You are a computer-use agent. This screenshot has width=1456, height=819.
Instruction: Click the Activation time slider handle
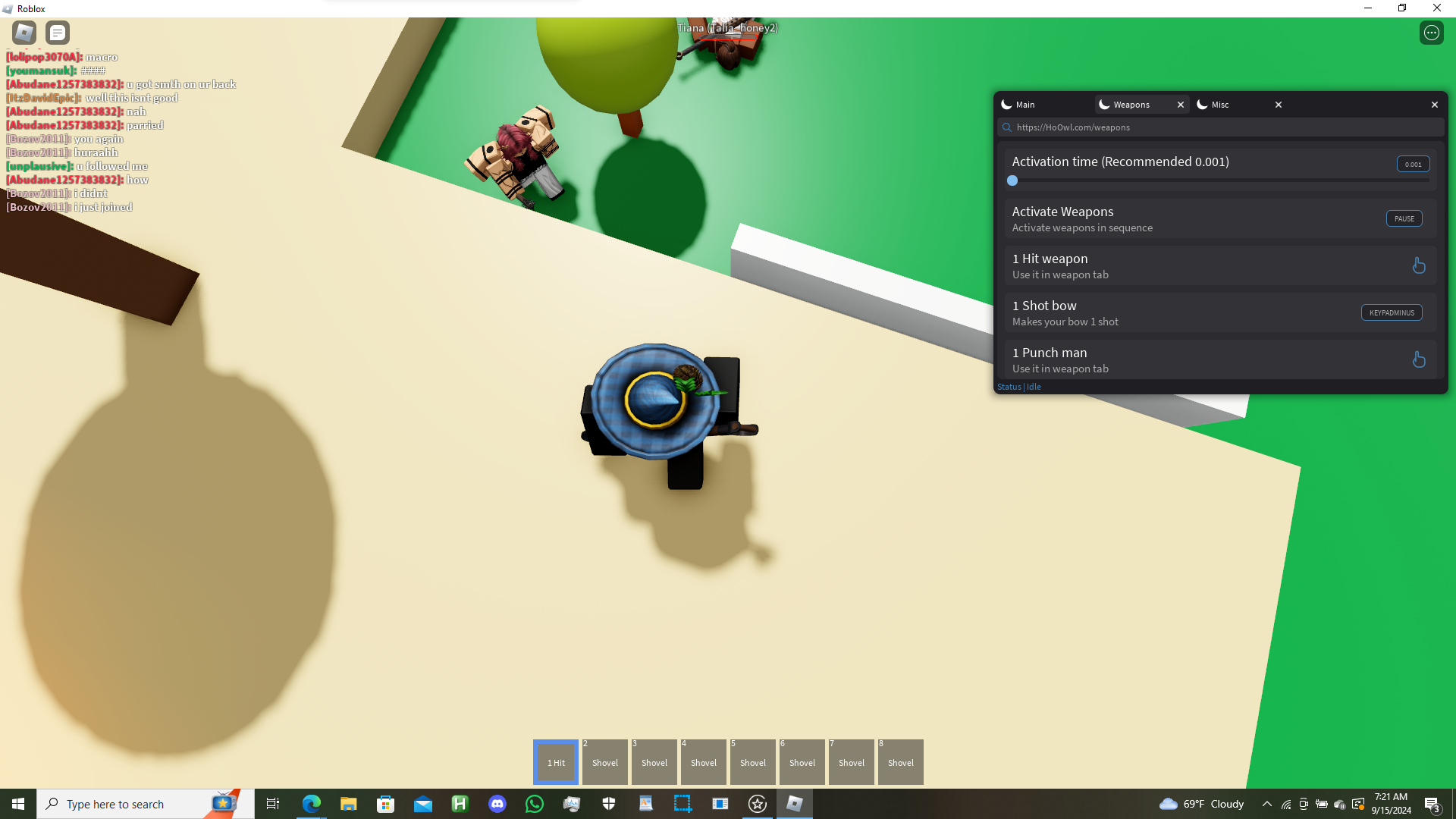tap(1012, 180)
